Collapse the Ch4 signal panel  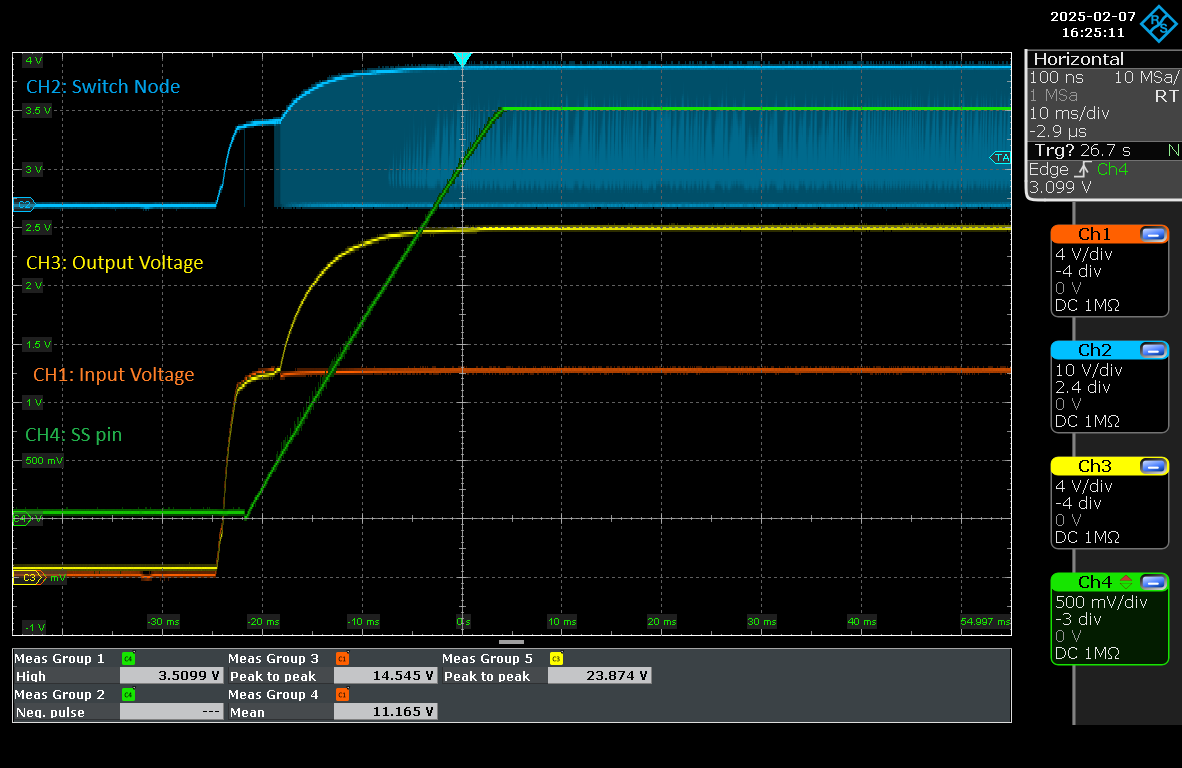pos(1153,582)
